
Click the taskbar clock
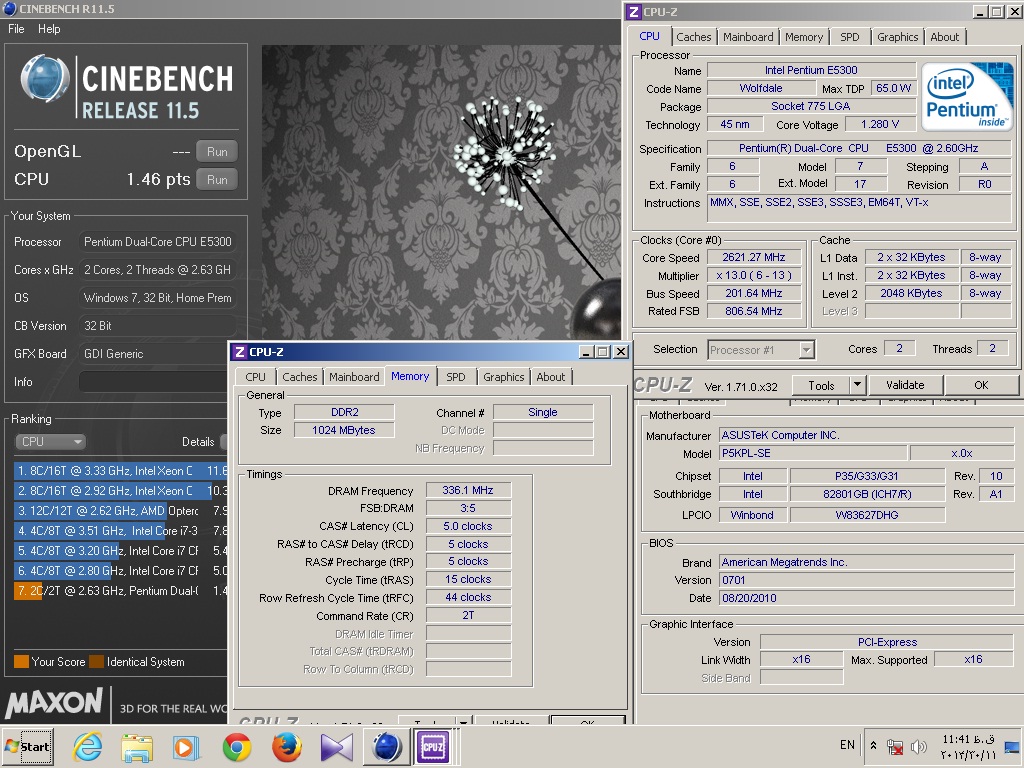point(968,746)
